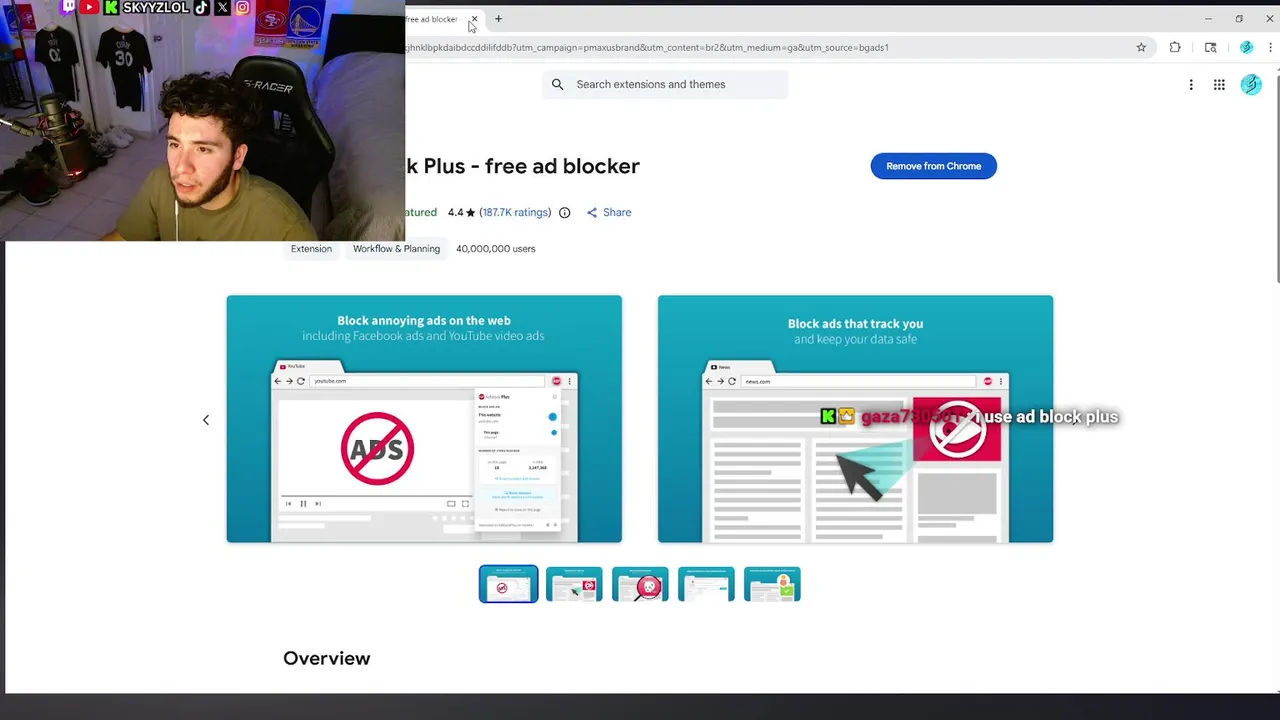Click the magnifier search icon
The width and height of the screenshot is (1280, 720).
558,84
